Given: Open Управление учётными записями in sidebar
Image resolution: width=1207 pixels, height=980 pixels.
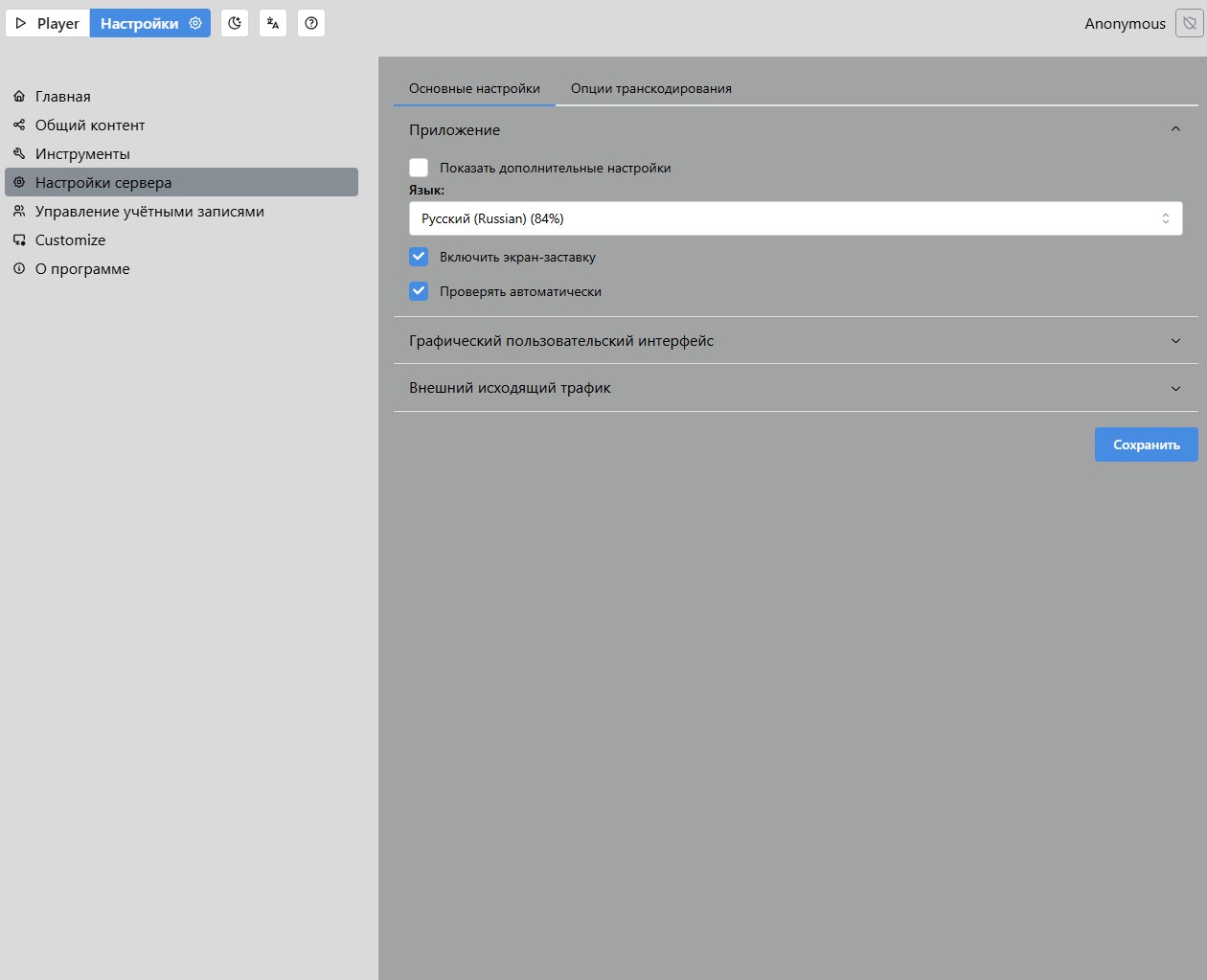Looking at the screenshot, I should point(149,212).
